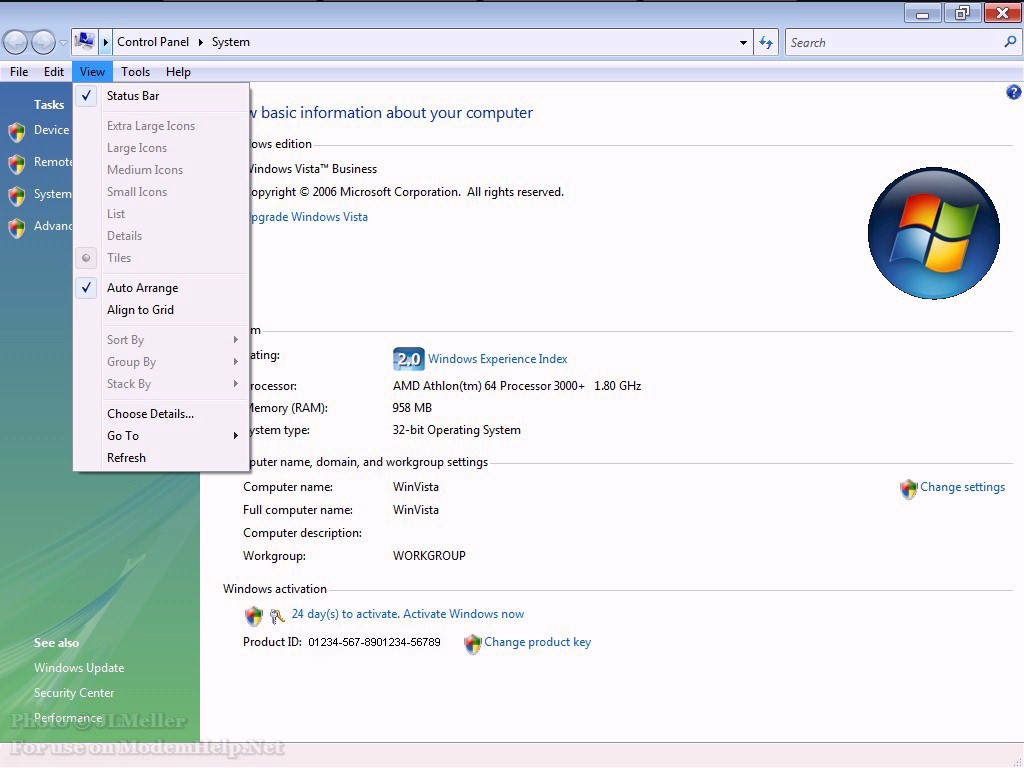Image resolution: width=1024 pixels, height=768 pixels.
Task: Click the checkmark beside Auto Arrange
Action: click(x=86, y=288)
